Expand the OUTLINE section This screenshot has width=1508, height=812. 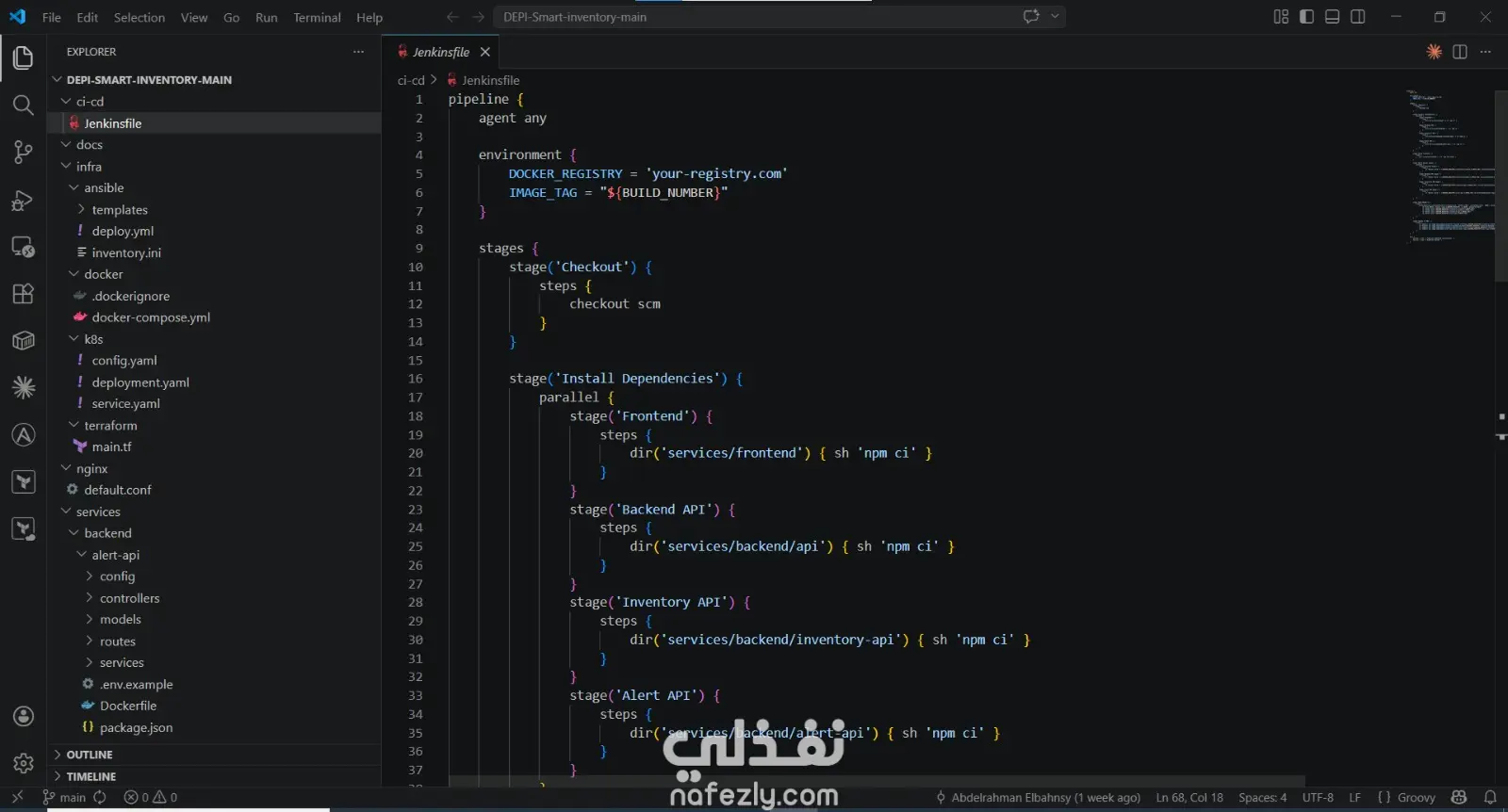click(90, 755)
